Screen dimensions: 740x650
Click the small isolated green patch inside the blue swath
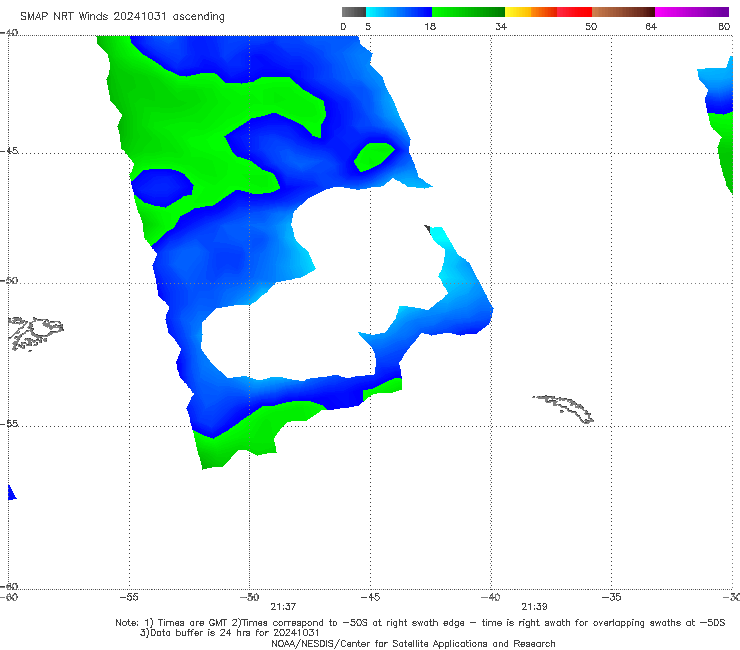tap(374, 156)
